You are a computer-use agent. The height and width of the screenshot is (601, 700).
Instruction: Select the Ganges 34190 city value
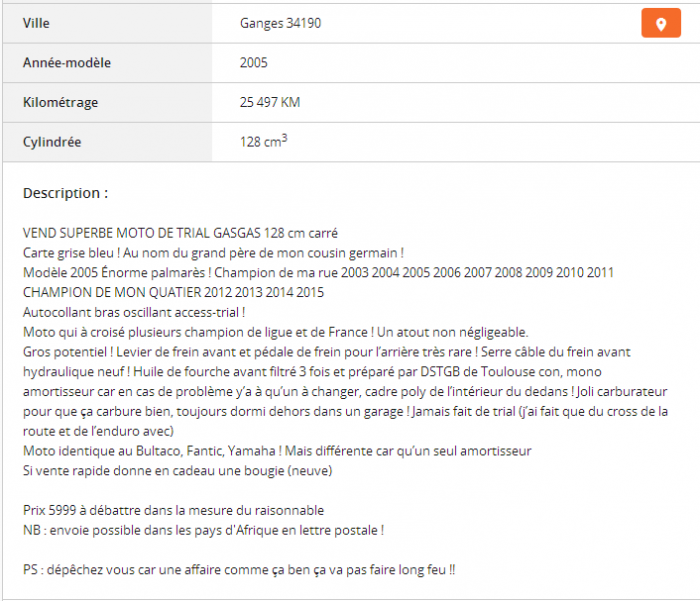[280, 23]
